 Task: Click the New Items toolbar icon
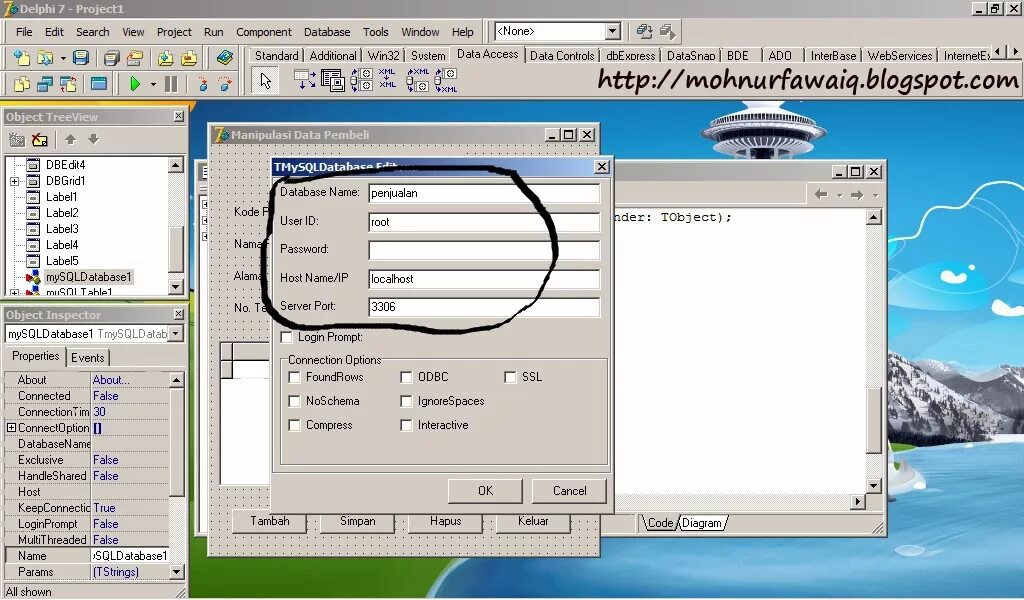pos(22,58)
